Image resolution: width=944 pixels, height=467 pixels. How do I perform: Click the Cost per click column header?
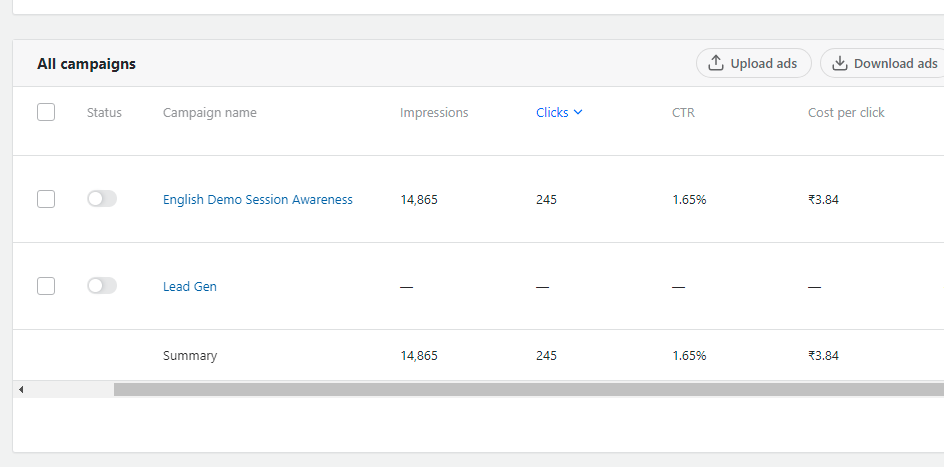point(846,113)
